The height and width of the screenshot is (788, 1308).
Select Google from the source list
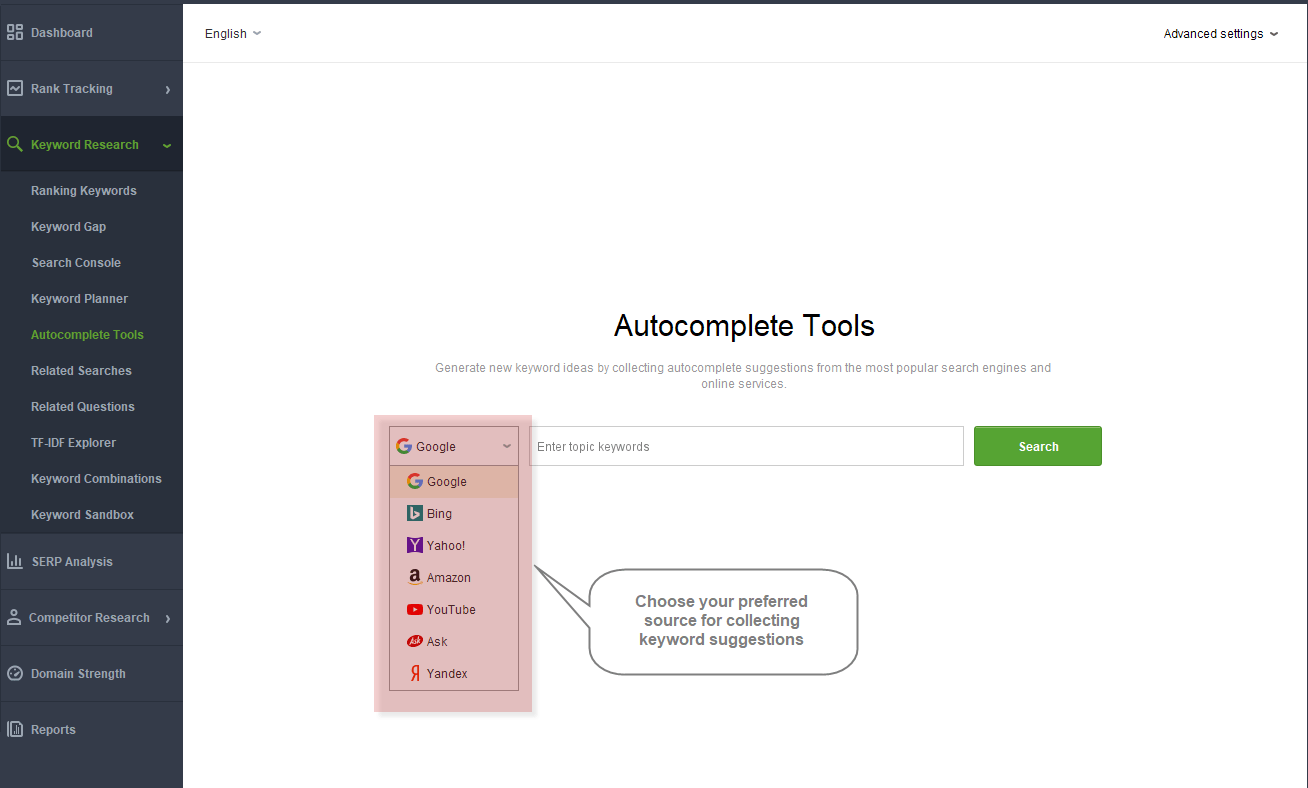[x=454, y=481]
